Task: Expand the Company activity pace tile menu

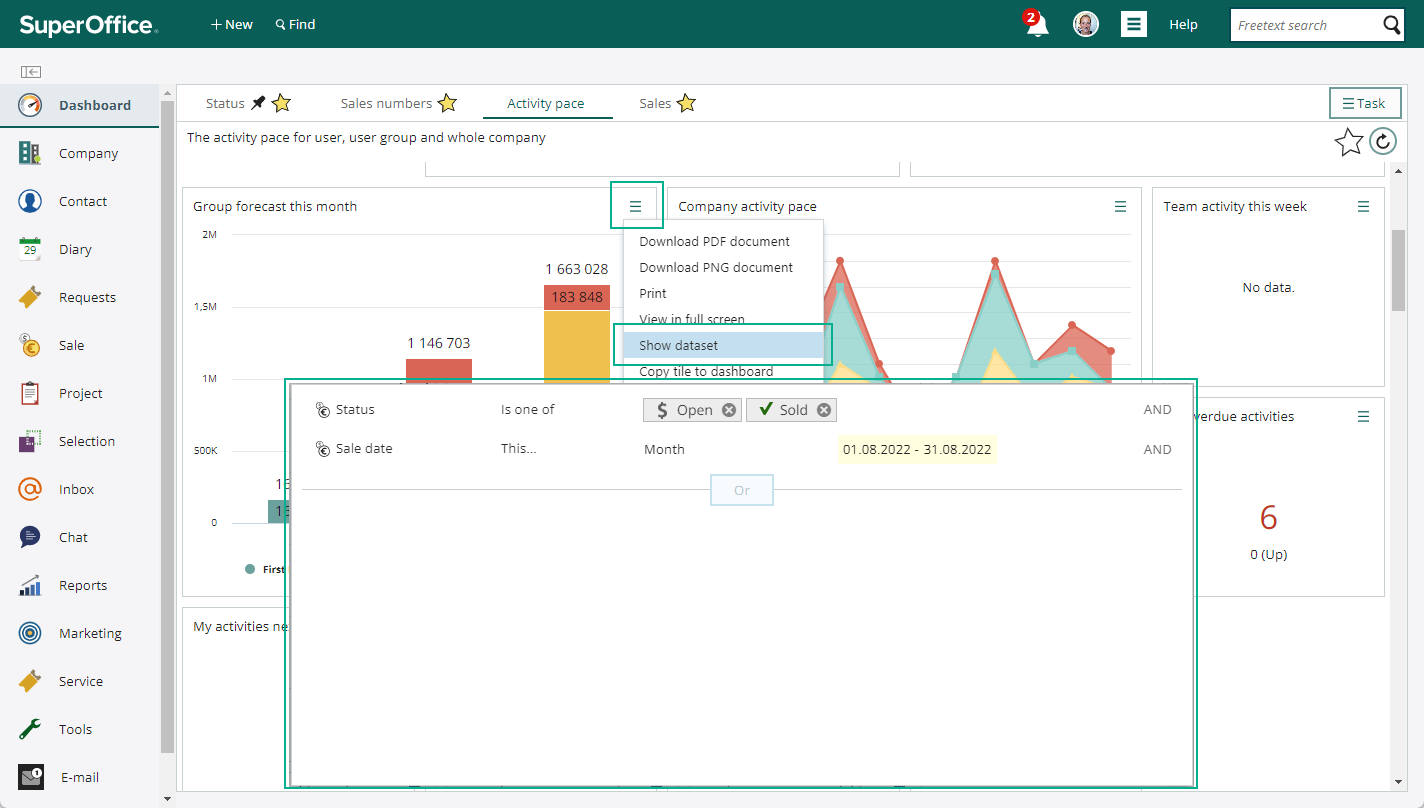Action: 1120,206
